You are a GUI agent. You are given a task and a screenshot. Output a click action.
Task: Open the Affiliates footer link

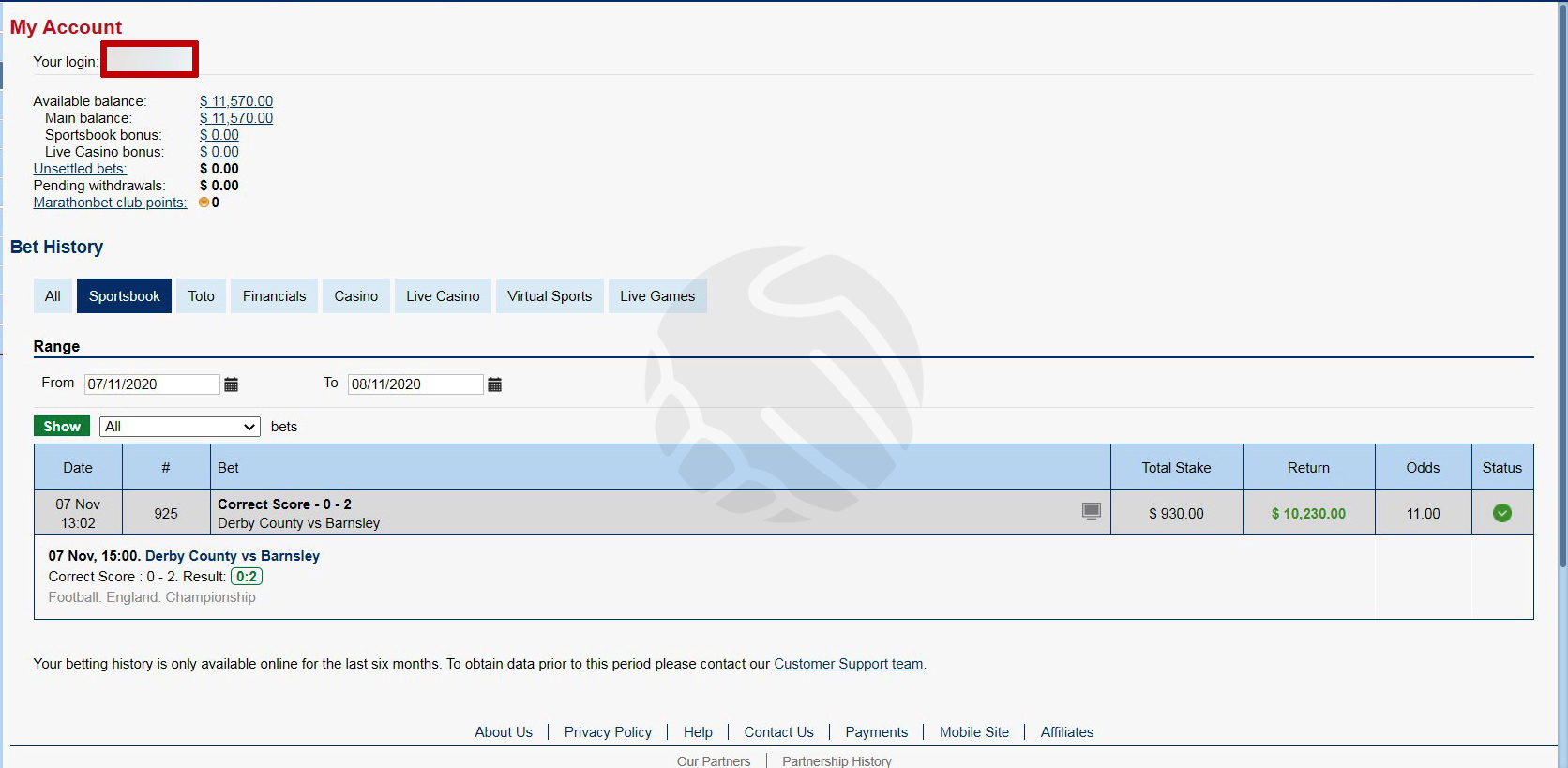1067,732
